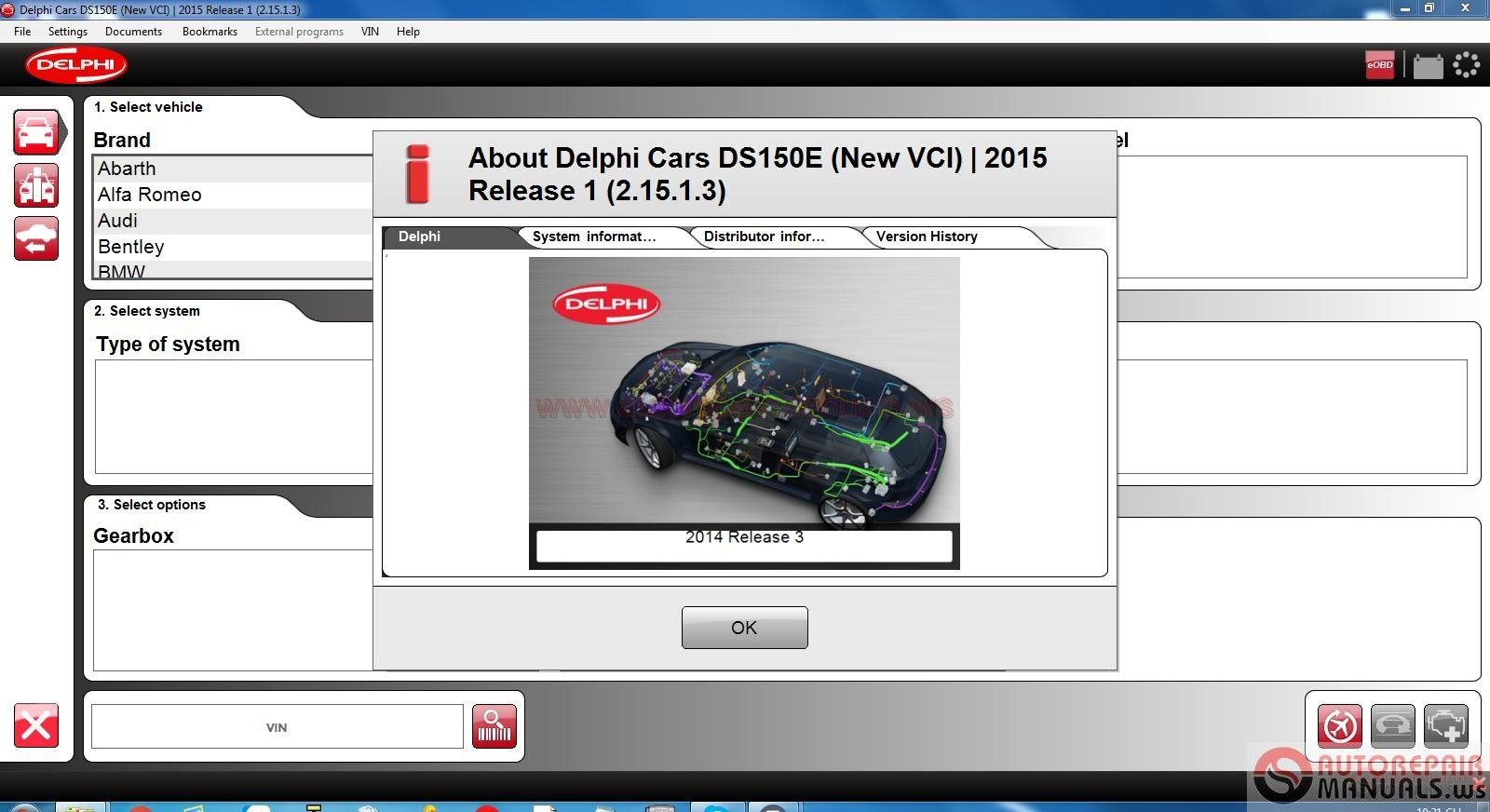Click the red info icon in About dialog
The width and height of the screenshot is (1490, 812).
coord(418,174)
